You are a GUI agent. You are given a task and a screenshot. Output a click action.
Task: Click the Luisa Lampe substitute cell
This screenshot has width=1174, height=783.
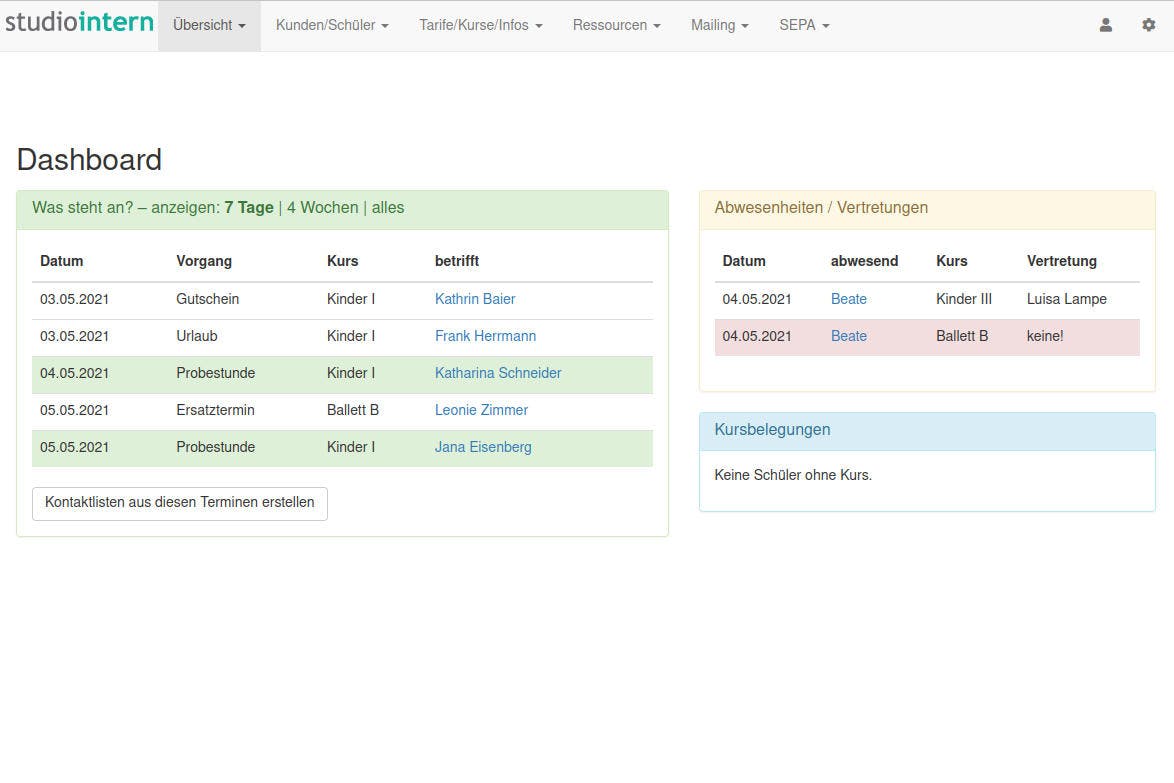pyautogui.click(x=1066, y=299)
